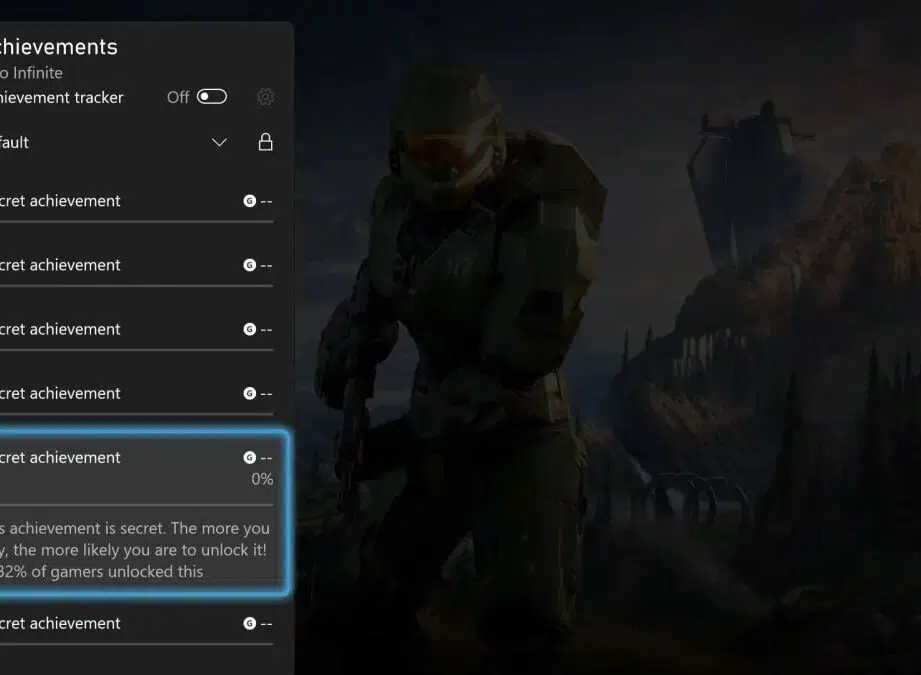Viewport: 921px width, 675px height.
Task: Click the Gamerscore icon in the highlighted achievement
Action: pyautogui.click(x=250, y=458)
